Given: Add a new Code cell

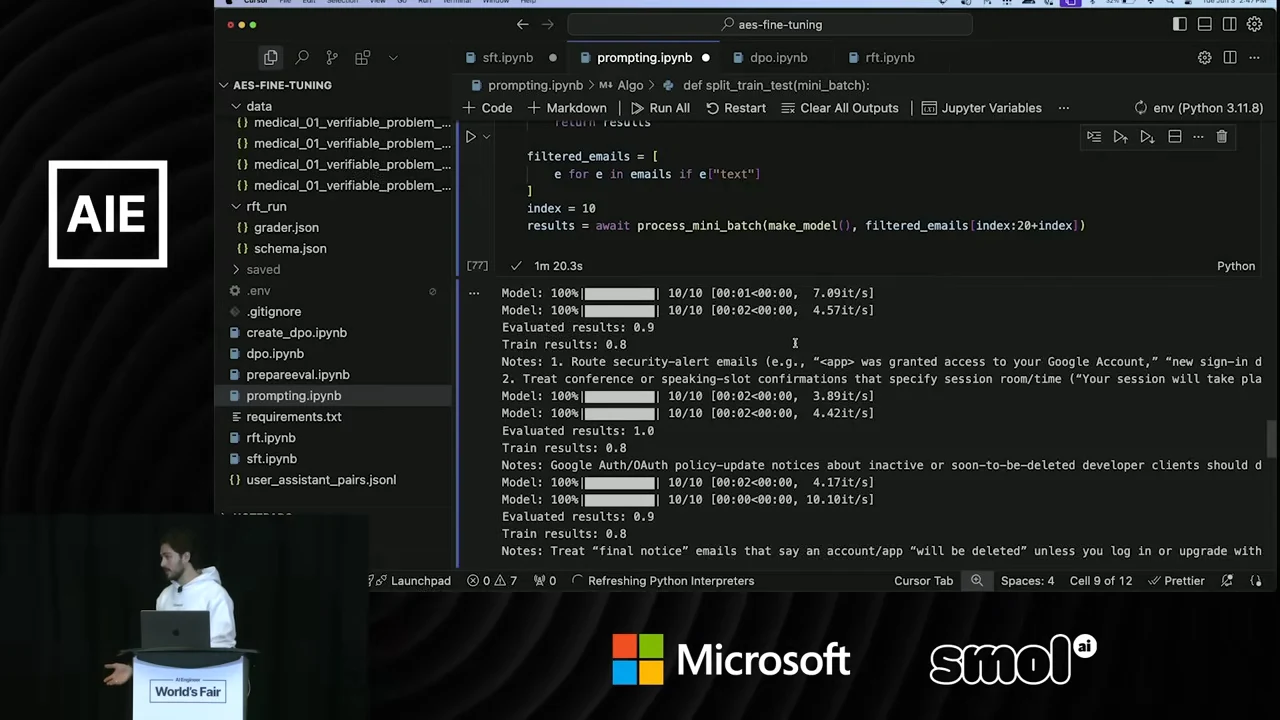Looking at the screenshot, I should (x=488, y=108).
